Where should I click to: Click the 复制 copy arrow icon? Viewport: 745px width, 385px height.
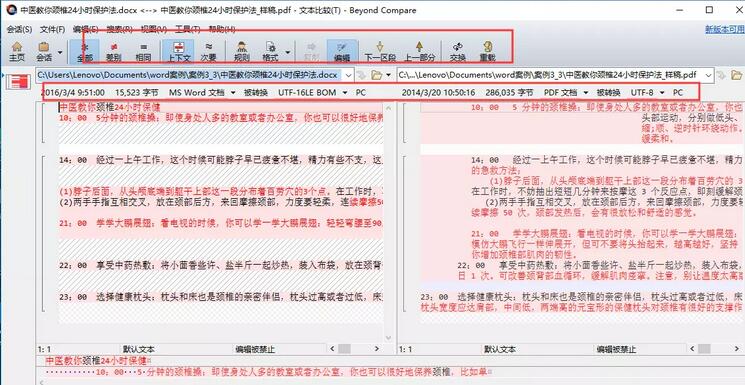click(312, 52)
